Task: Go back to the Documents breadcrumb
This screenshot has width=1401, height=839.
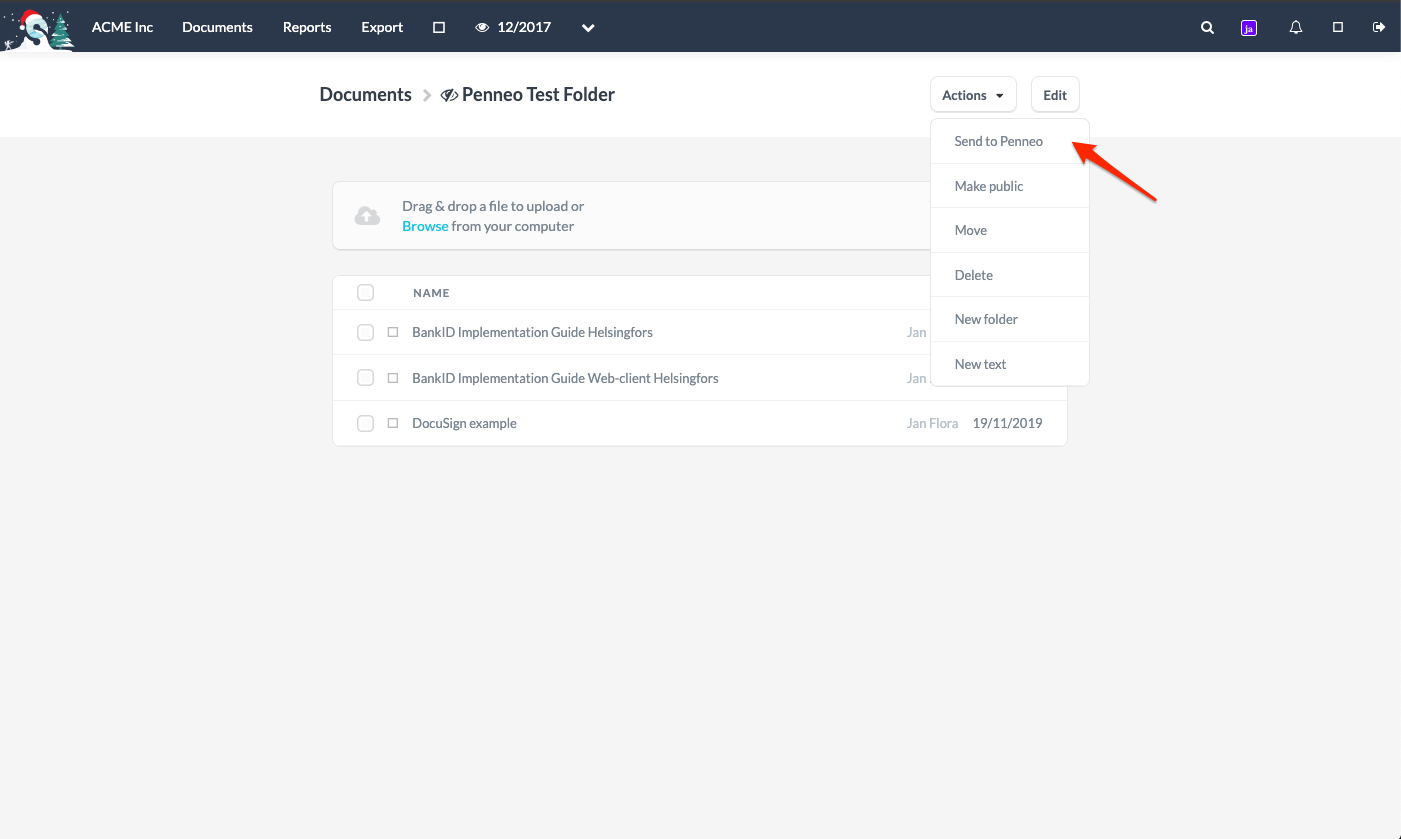Action: [365, 95]
